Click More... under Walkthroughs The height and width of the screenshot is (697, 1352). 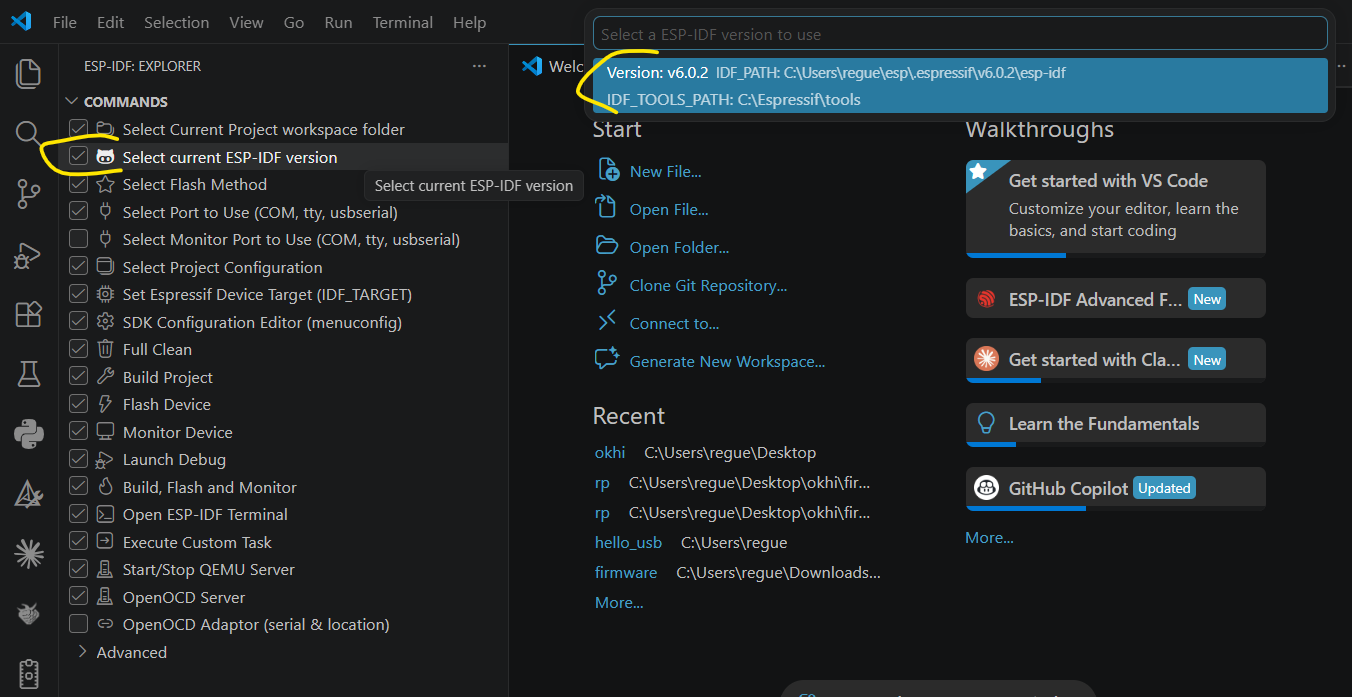(989, 537)
